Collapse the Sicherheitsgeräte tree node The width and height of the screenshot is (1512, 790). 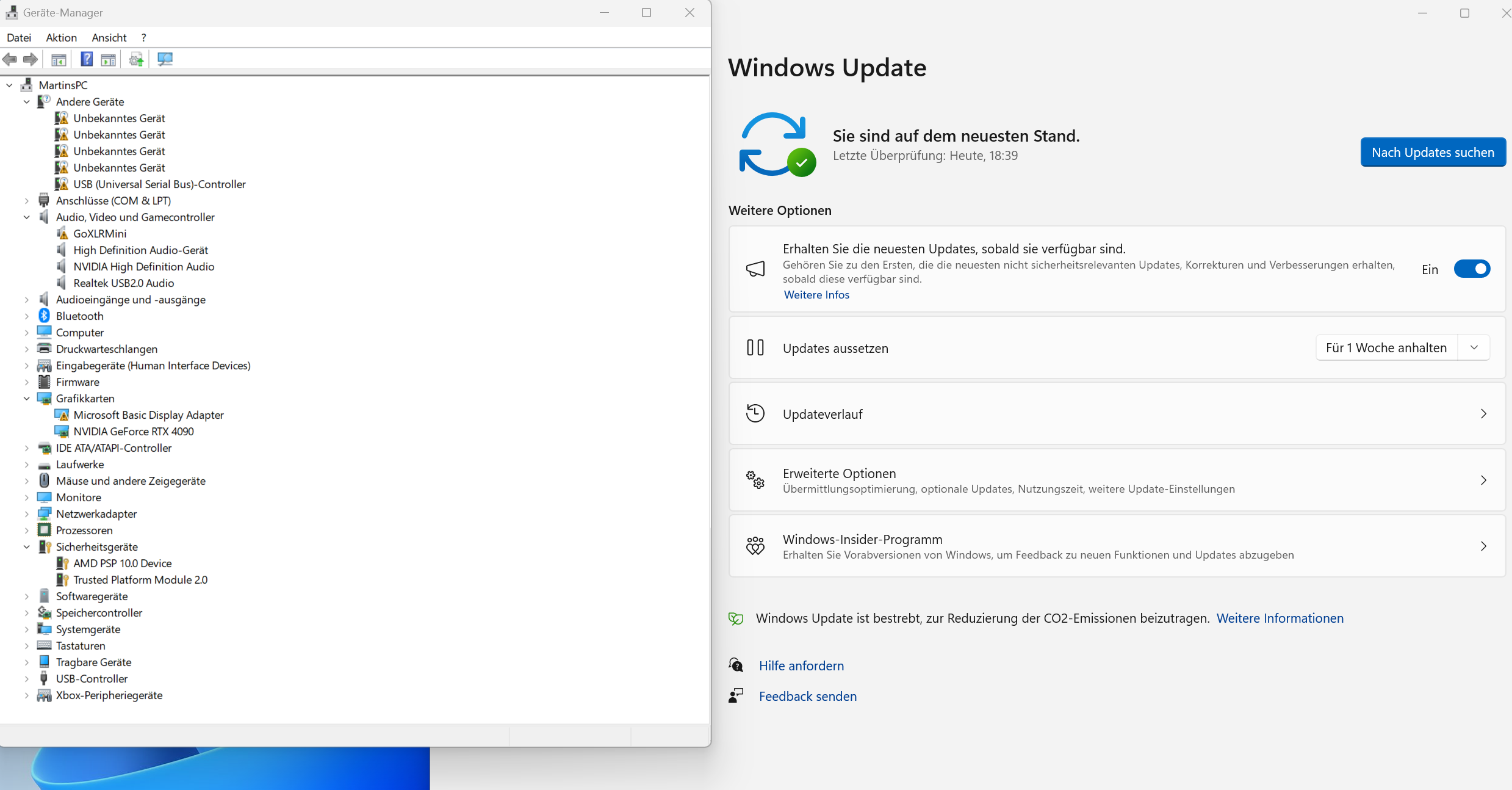(x=27, y=546)
